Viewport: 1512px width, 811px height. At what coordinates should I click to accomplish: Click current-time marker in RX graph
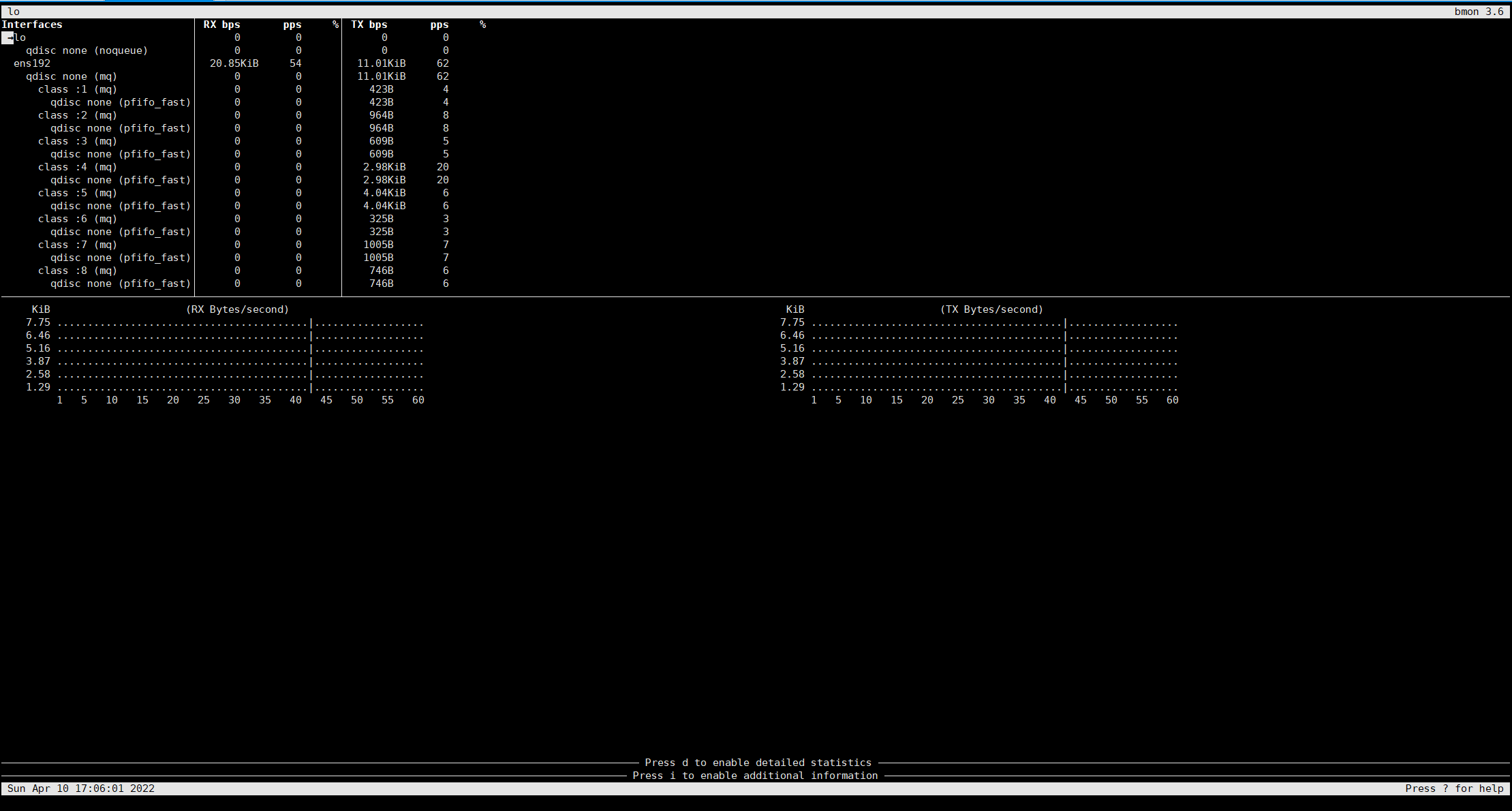pos(311,355)
